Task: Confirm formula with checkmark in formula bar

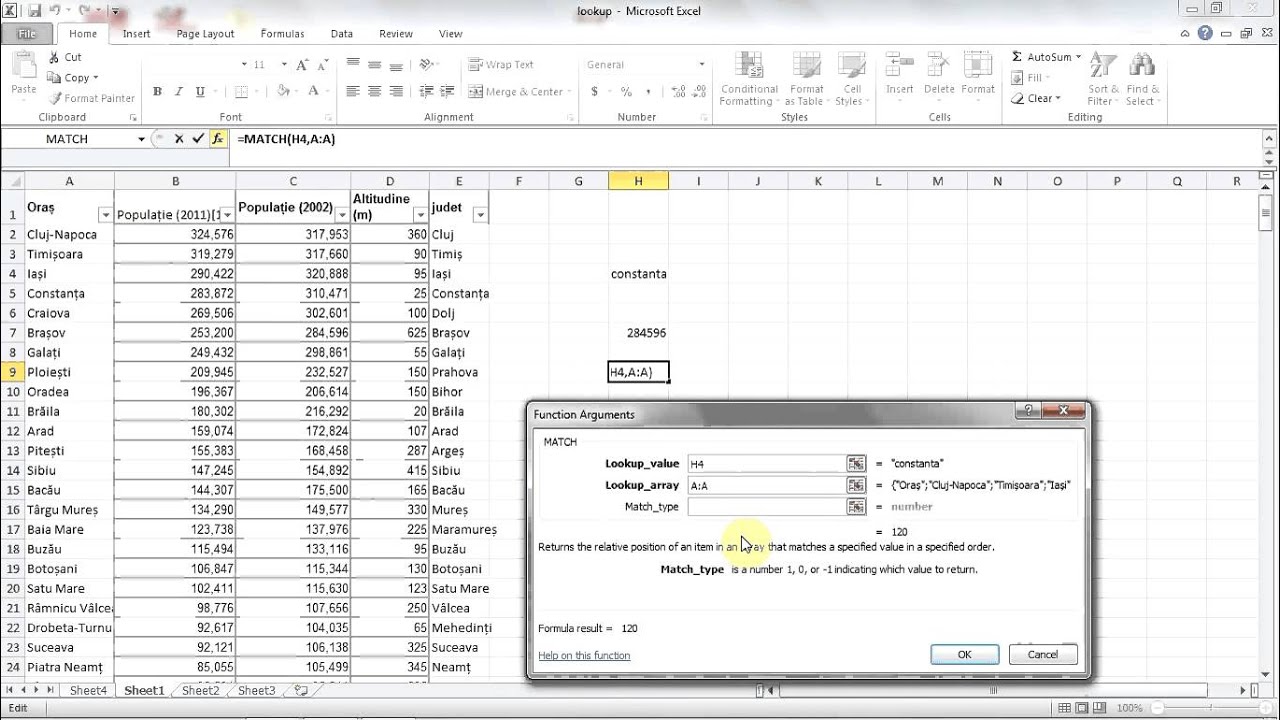Action: pos(198,139)
